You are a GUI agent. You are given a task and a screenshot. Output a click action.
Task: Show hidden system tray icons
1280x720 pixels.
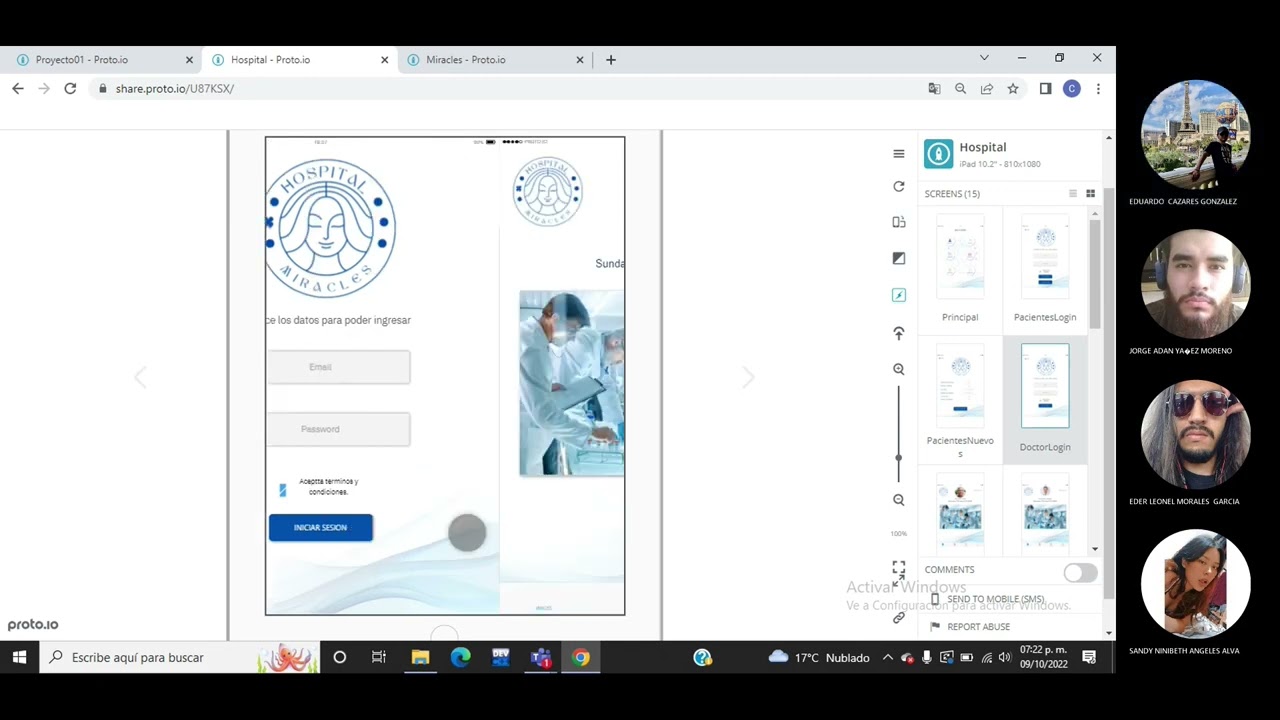coord(887,657)
